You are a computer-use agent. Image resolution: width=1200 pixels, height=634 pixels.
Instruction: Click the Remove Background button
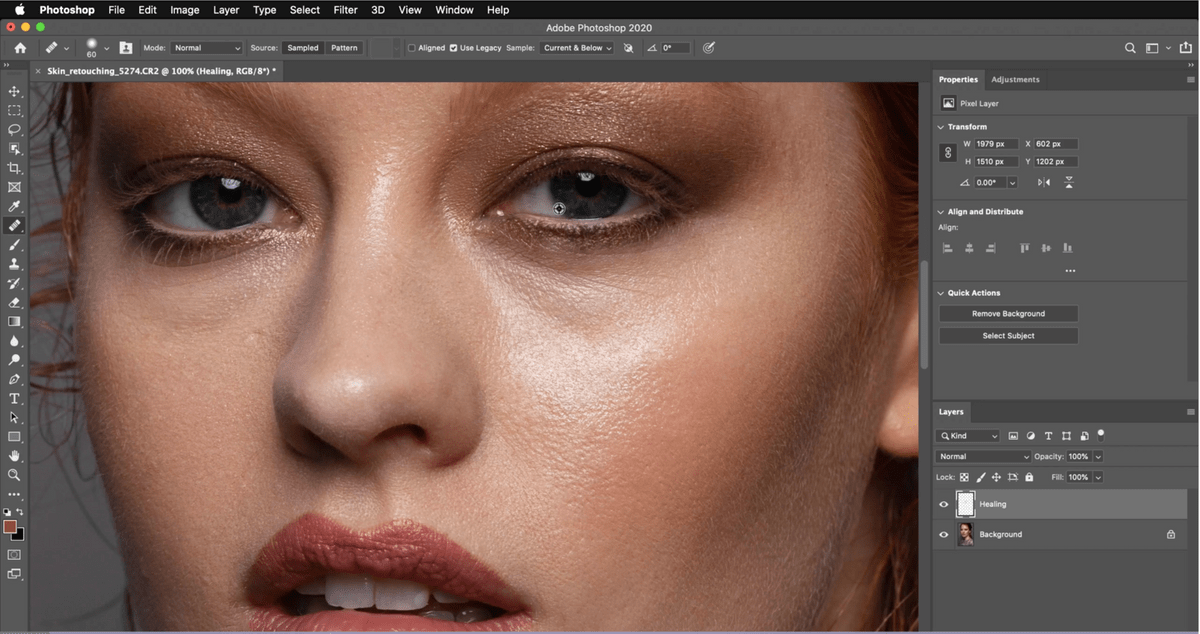click(x=1008, y=314)
